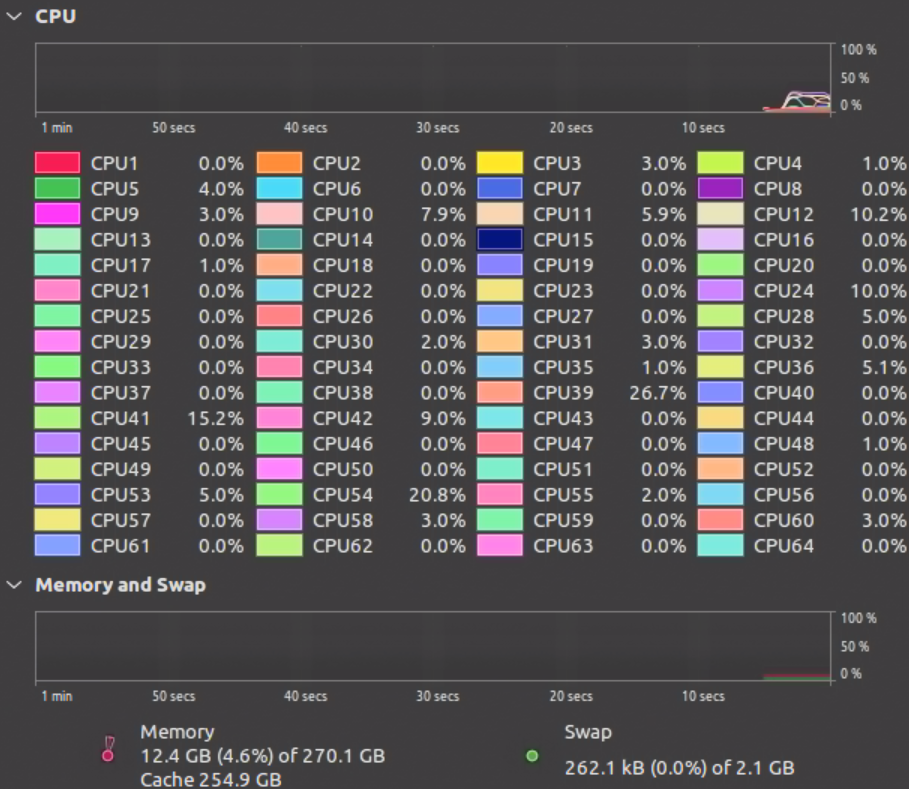Open the CPU57 yellow color swatch

coord(57,520)
